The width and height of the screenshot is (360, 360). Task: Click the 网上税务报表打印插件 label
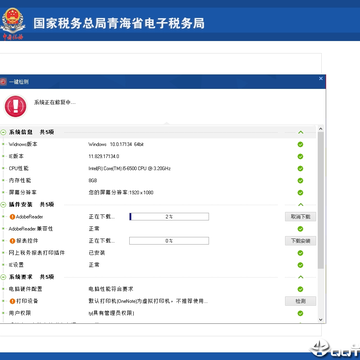click(x=37, y=253)
